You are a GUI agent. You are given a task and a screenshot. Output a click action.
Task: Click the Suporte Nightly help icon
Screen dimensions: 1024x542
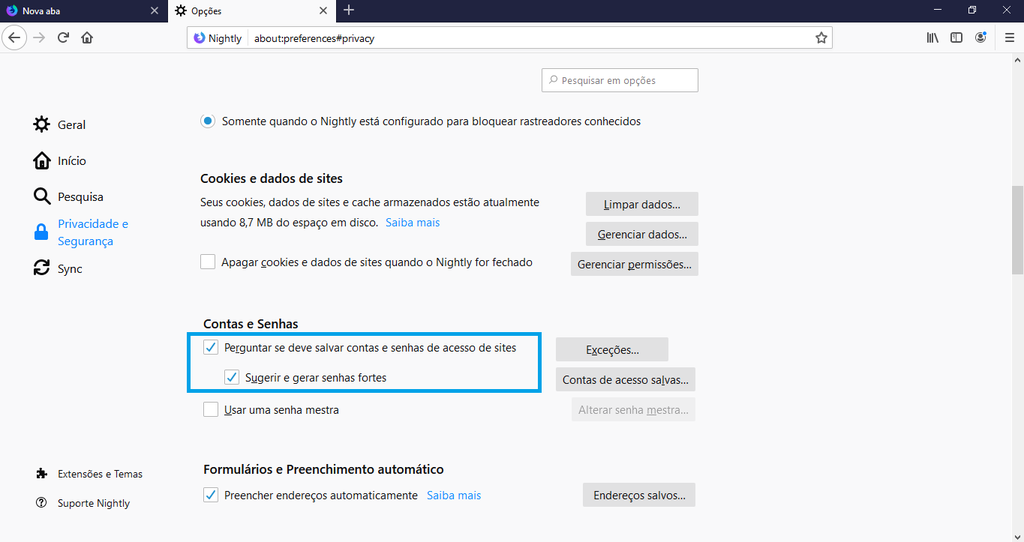(x=41, y=503)
